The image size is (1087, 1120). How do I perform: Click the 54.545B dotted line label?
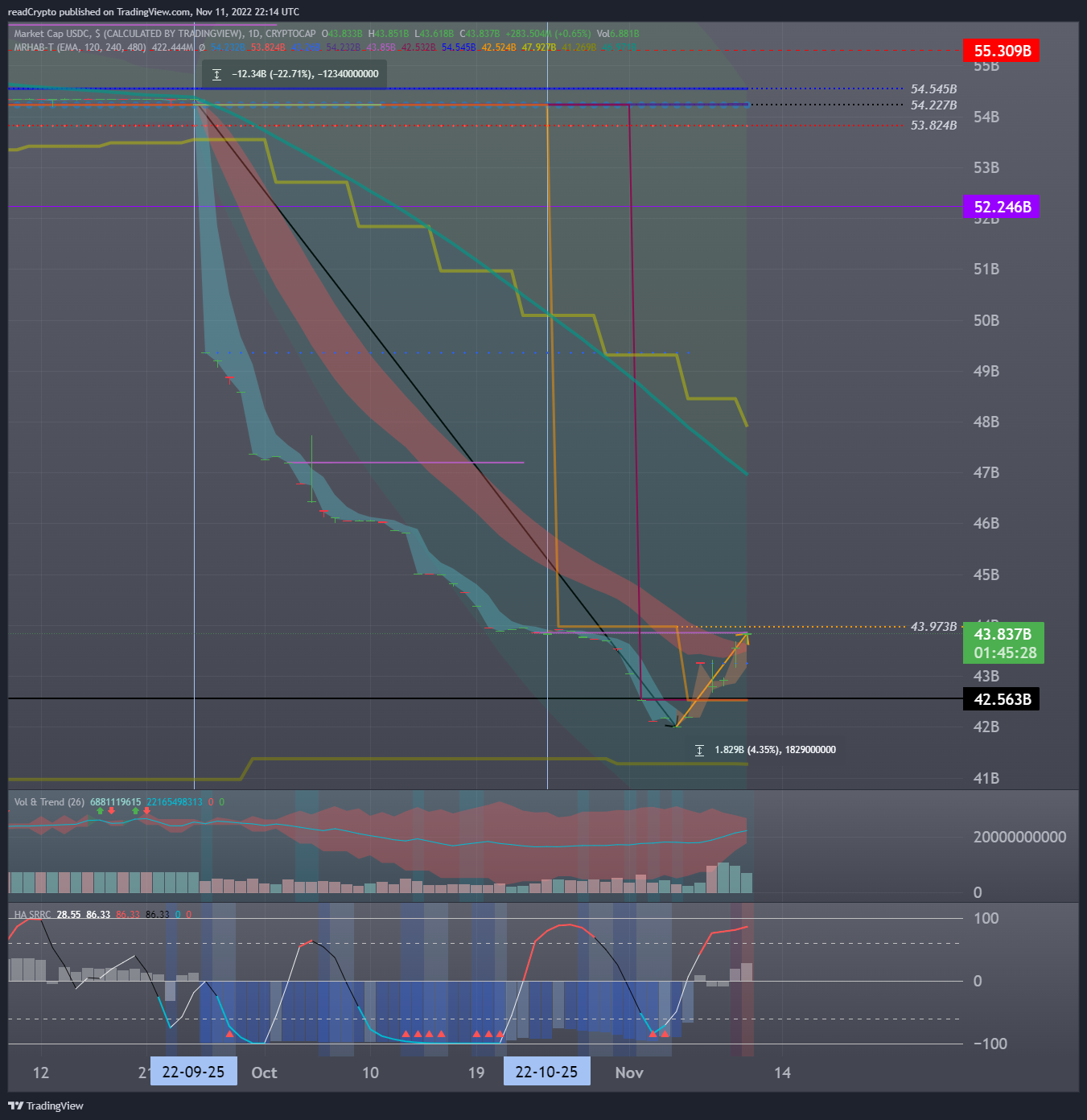click(x=933, y=89)
